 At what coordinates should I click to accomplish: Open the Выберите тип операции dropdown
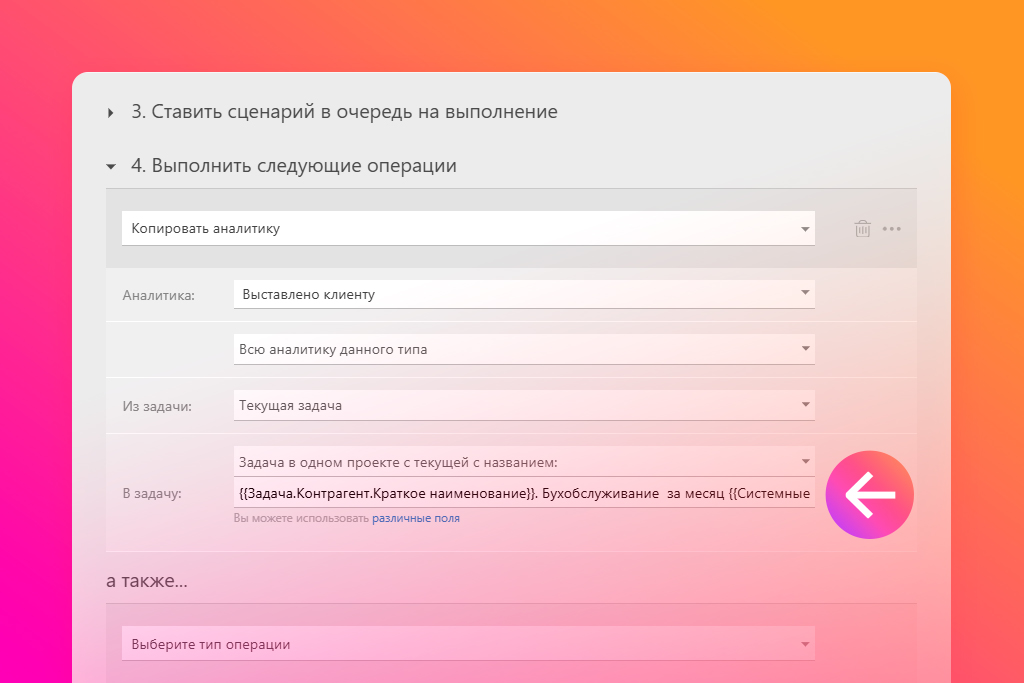[468, 644]
